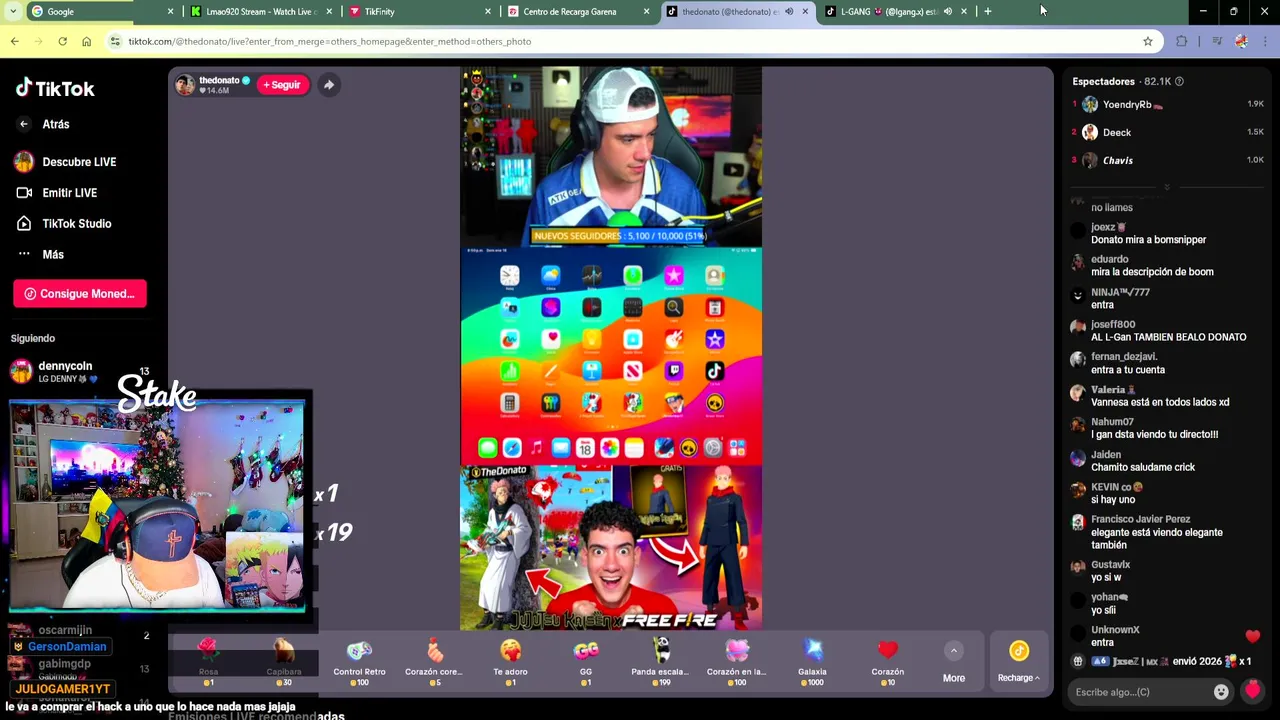The image size is (1280, 720).
Task: Send the Galaxia gift
Action: coord(812,662)
